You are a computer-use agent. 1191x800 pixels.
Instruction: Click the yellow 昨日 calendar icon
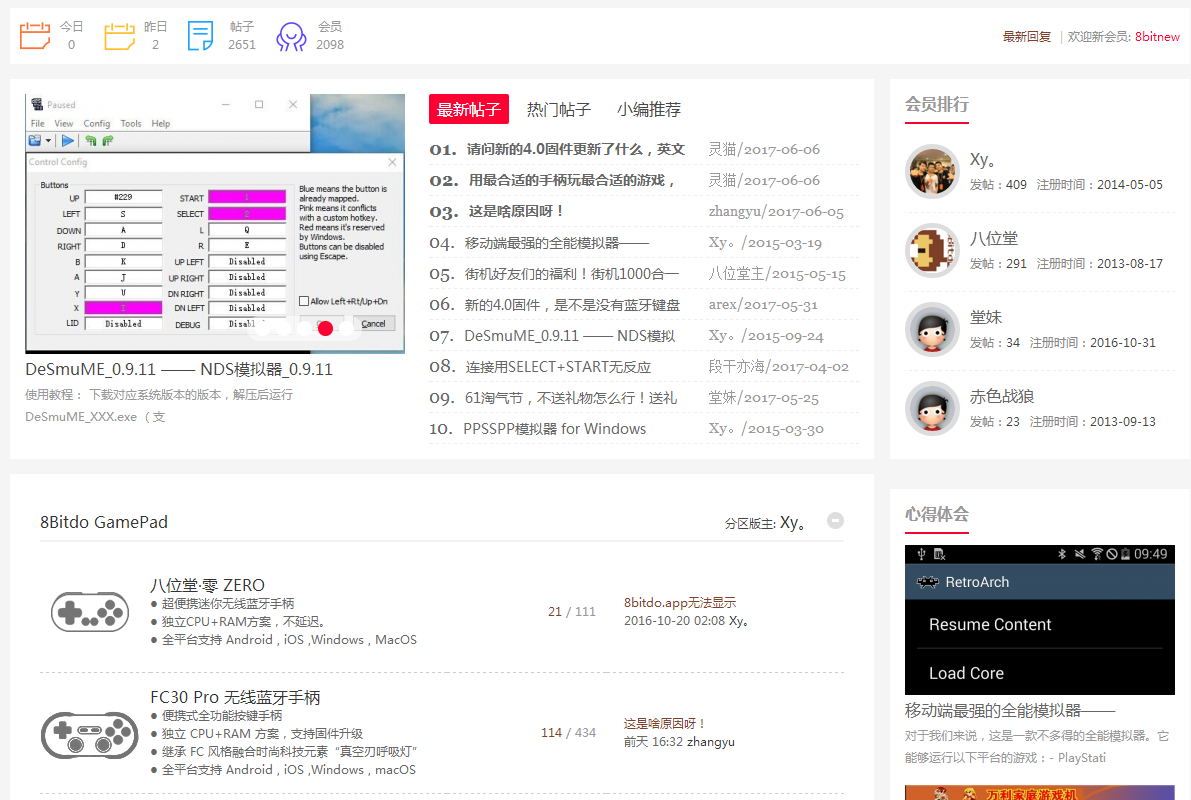coord(119,36)
